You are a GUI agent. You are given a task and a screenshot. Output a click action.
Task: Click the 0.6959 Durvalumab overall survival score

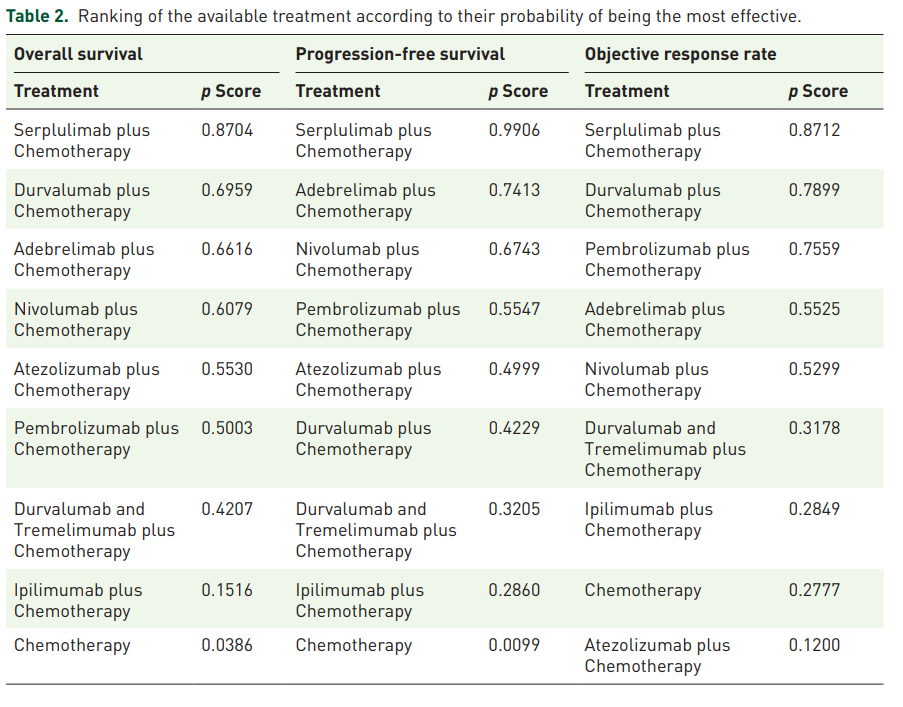[227, 190]
